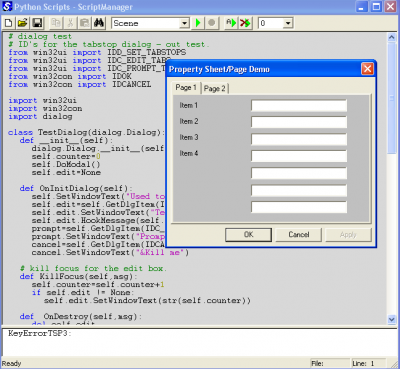This screenshot has width=400, height=369.
Task: Click Cancel in Property Sheet dialog
Action: click(299, 234)
